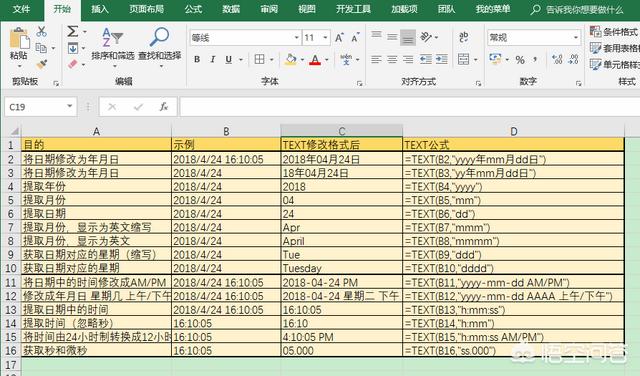Toggle Italic formatting
Viewport: 640px width, 376px height.
213,60
